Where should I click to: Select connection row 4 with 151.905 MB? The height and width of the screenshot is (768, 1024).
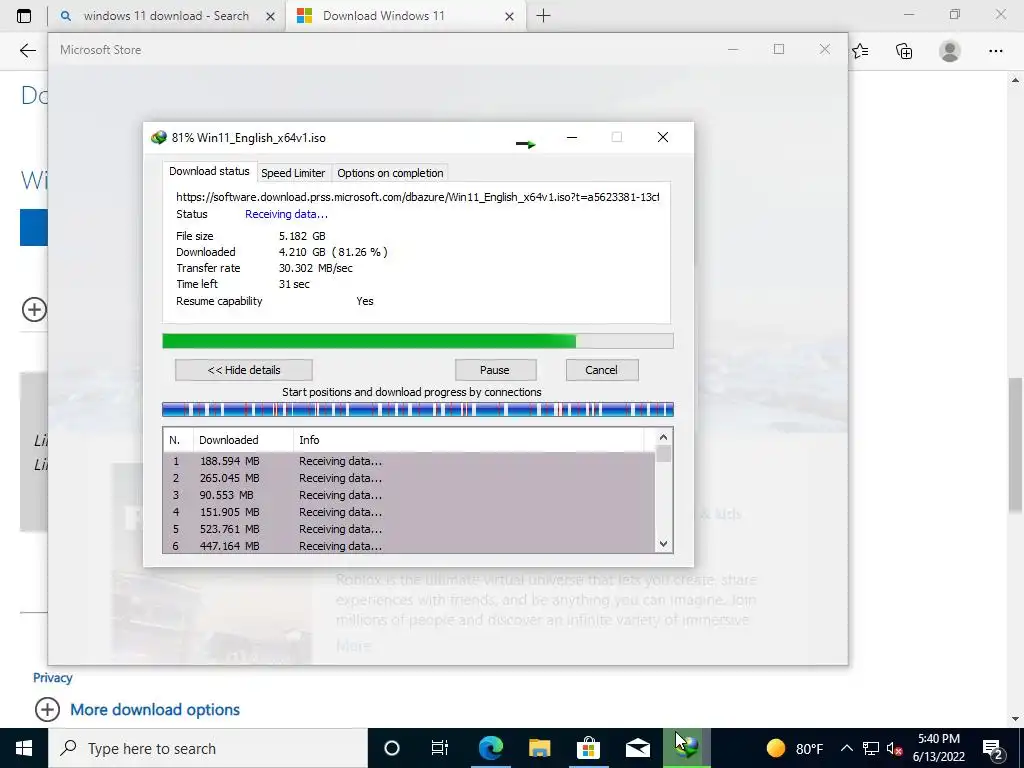(409, 512)
